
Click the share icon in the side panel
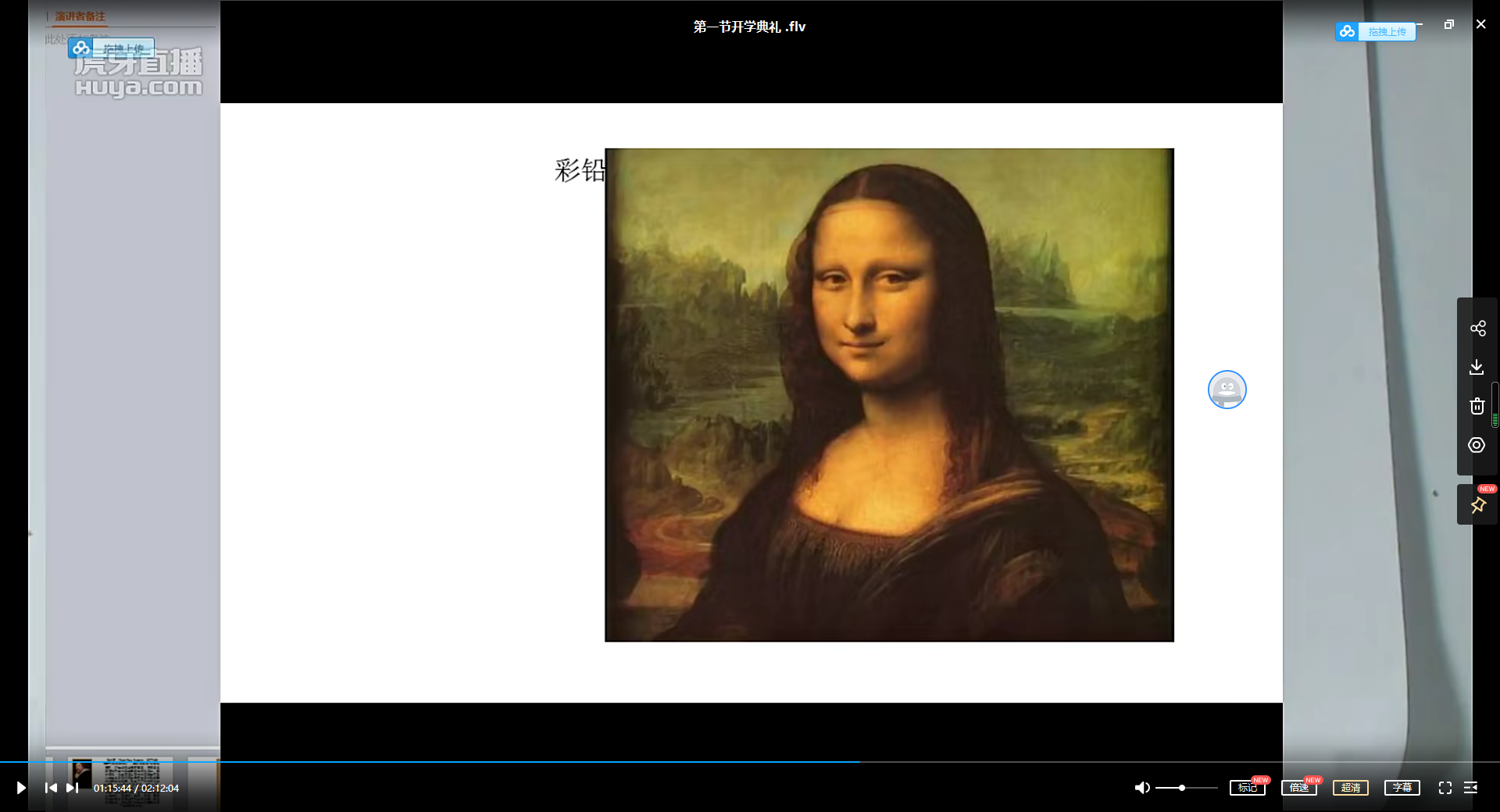1477,328
